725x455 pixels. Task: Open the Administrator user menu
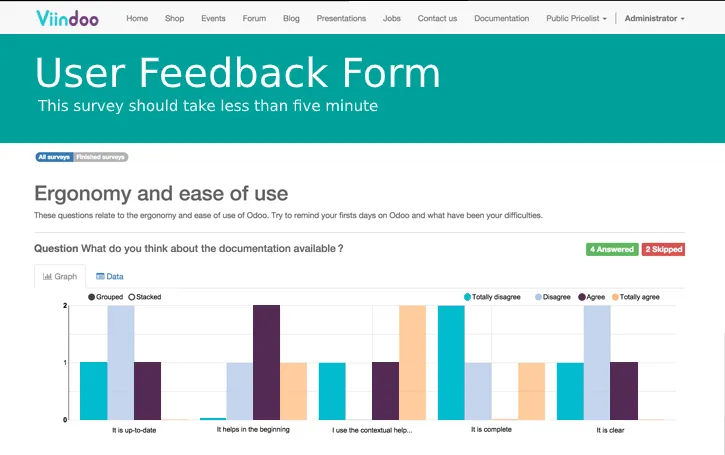click(x=654, y=18)
